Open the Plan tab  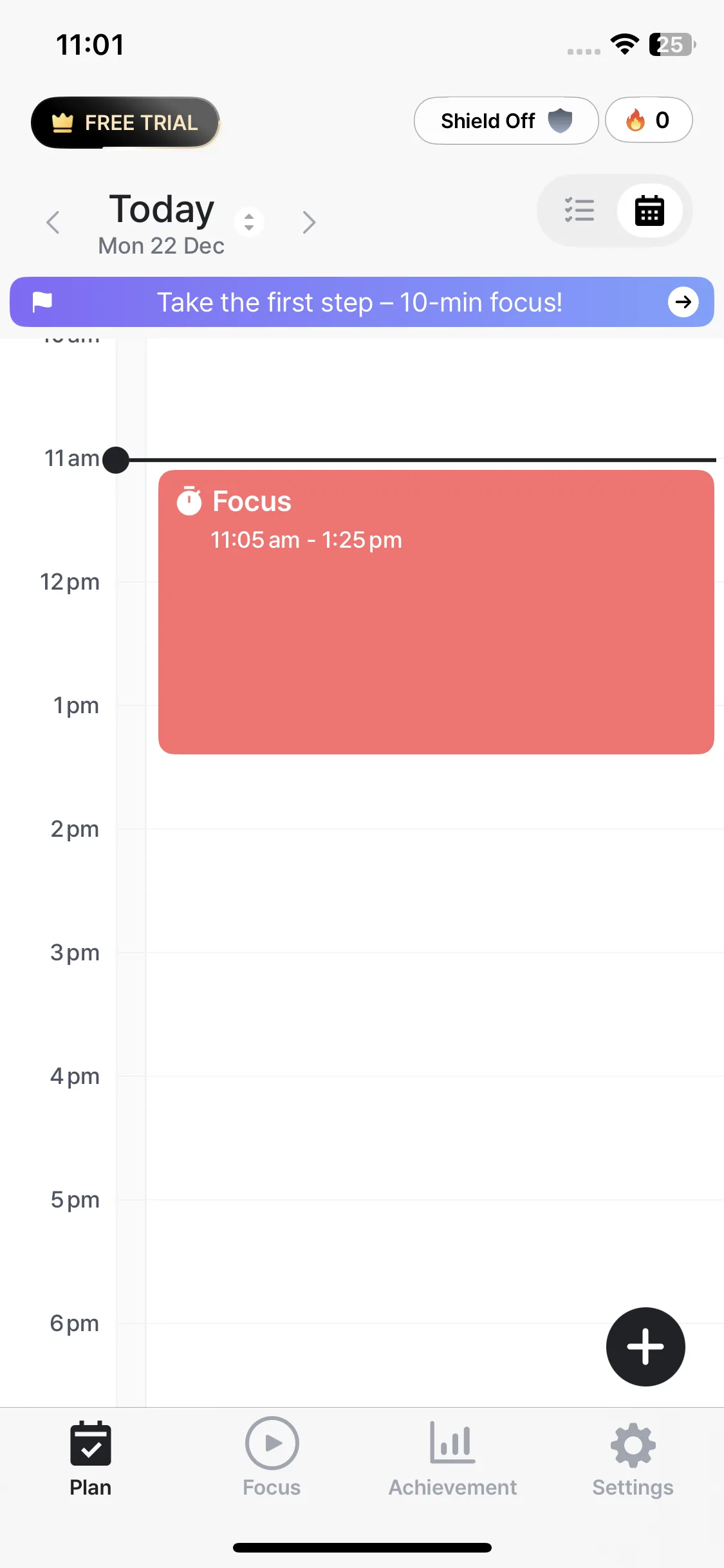click(x=91, y=1457)
